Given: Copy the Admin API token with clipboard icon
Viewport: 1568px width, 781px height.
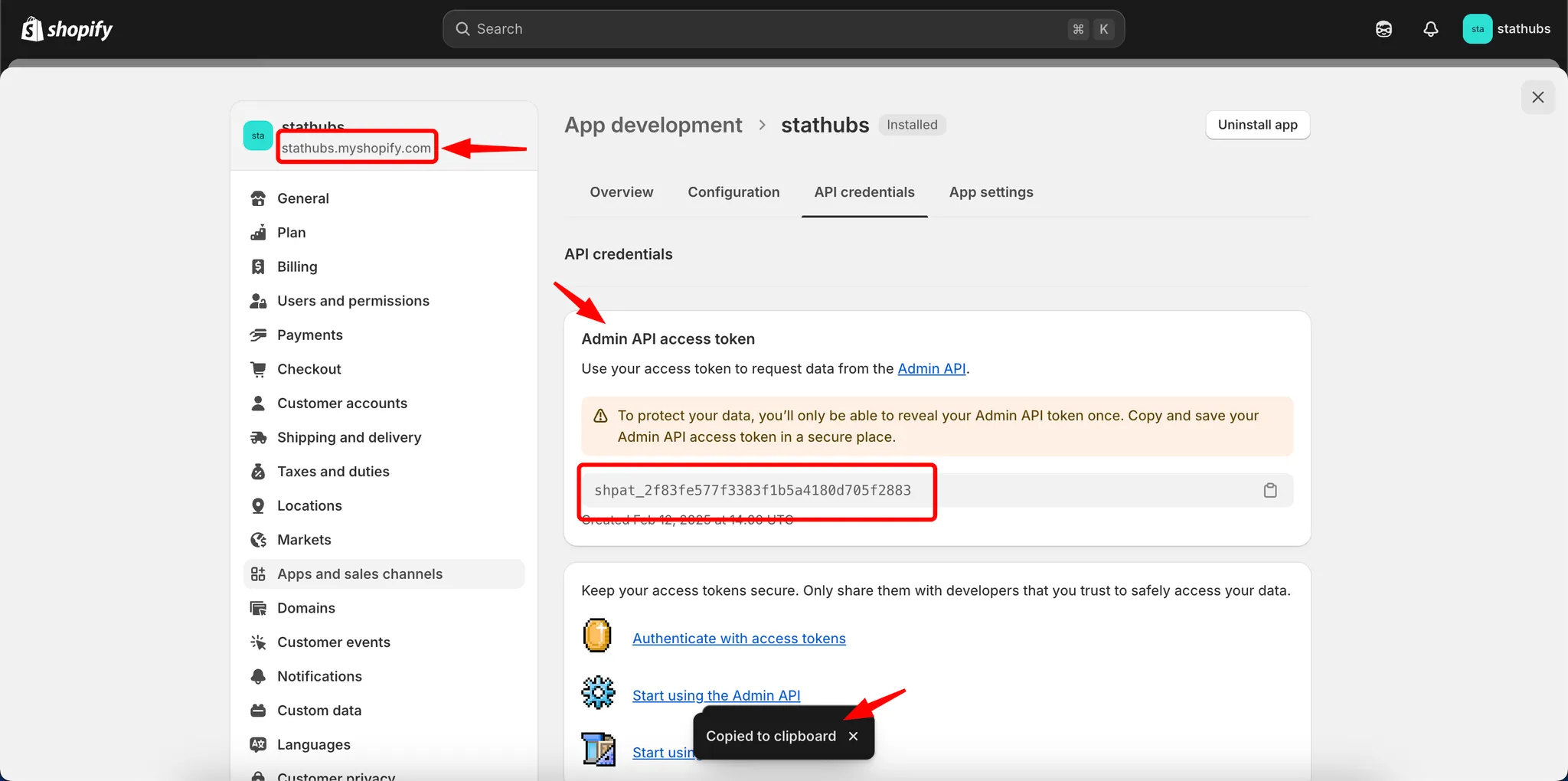Looking at the screenshot, I should [1270, 490].
